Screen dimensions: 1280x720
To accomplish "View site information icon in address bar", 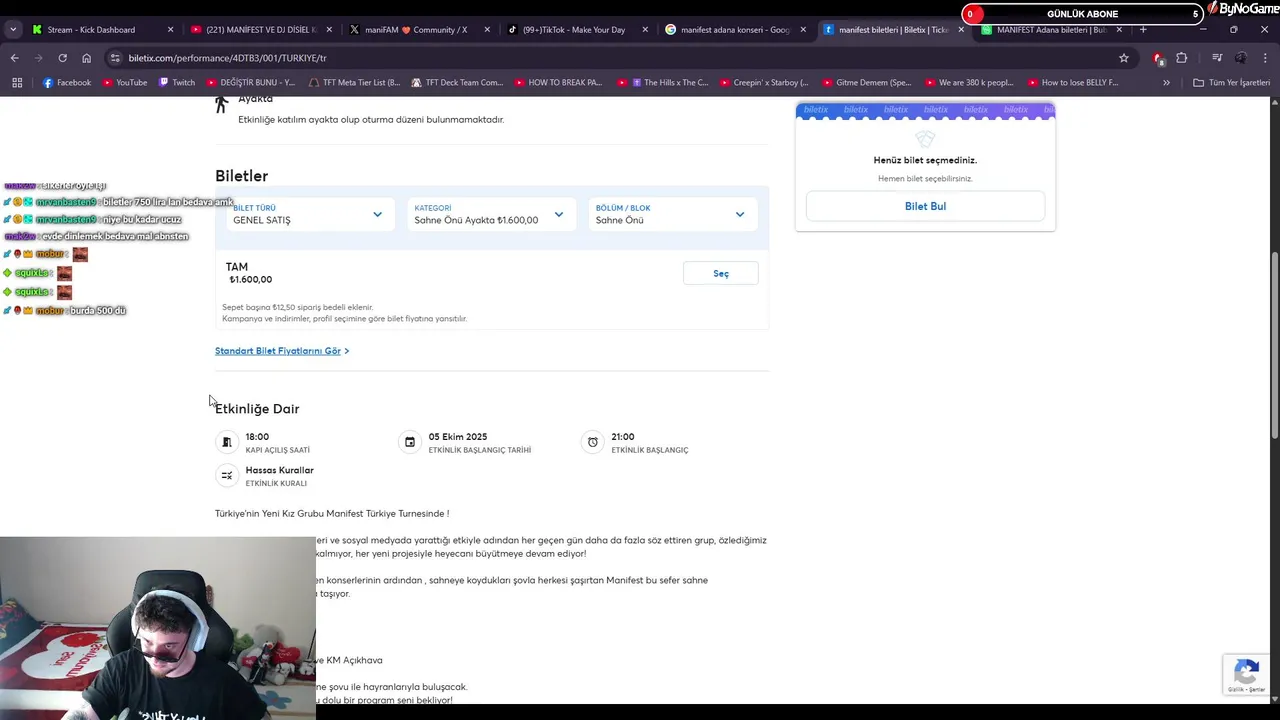I will (115, 58).
